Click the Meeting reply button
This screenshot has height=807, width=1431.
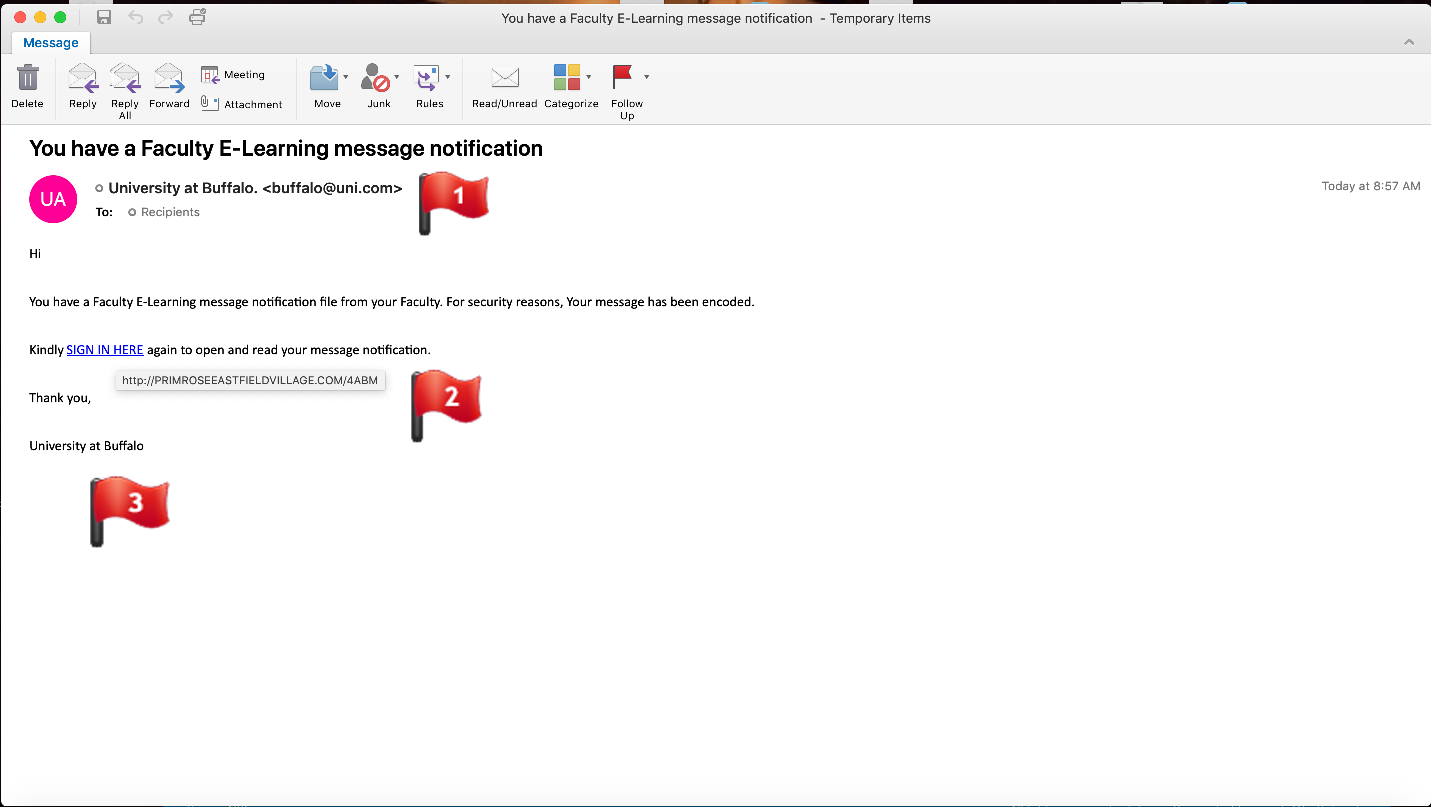[x=233, y=75]
